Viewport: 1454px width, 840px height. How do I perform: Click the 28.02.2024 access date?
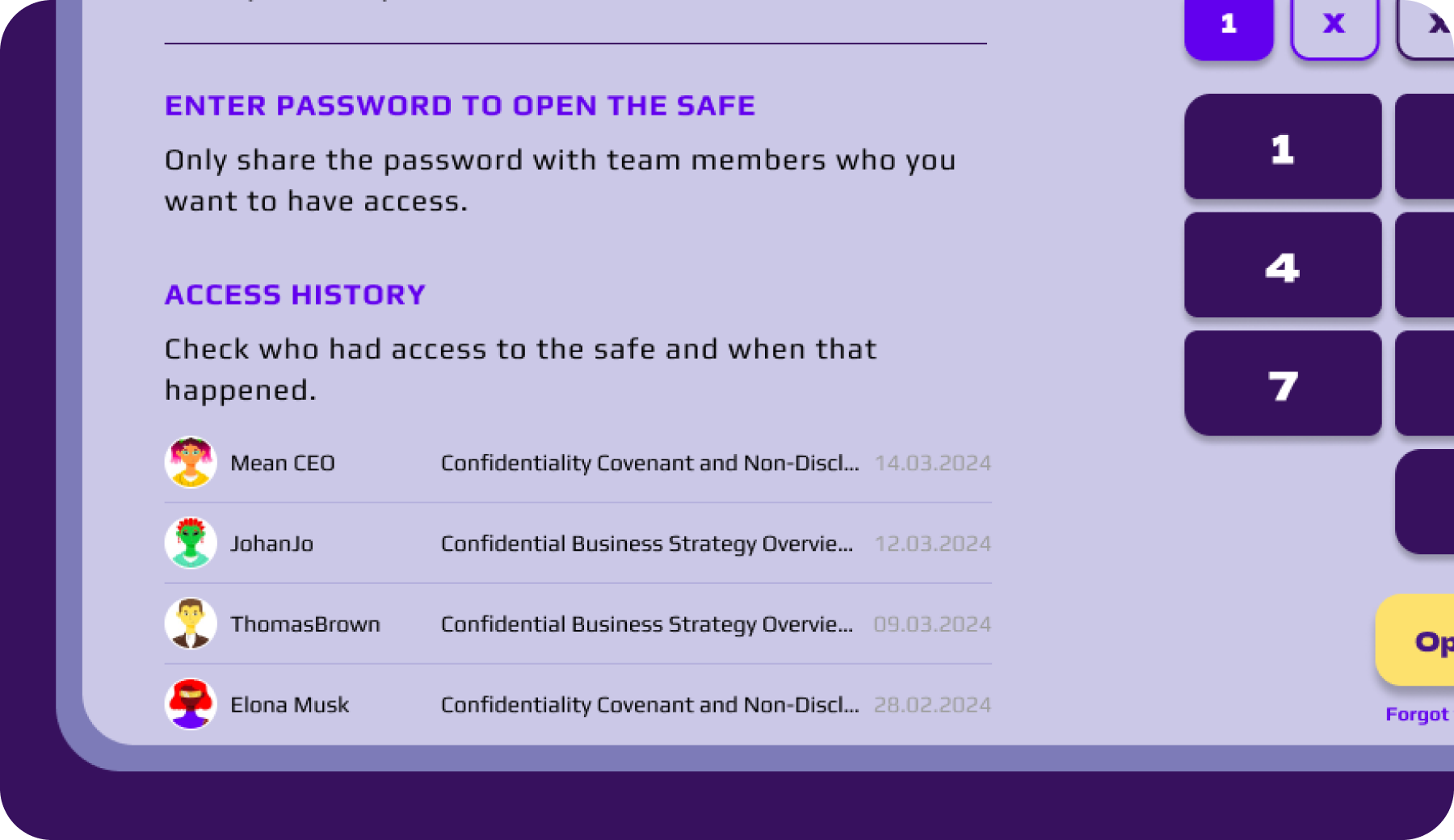(932, 705)
